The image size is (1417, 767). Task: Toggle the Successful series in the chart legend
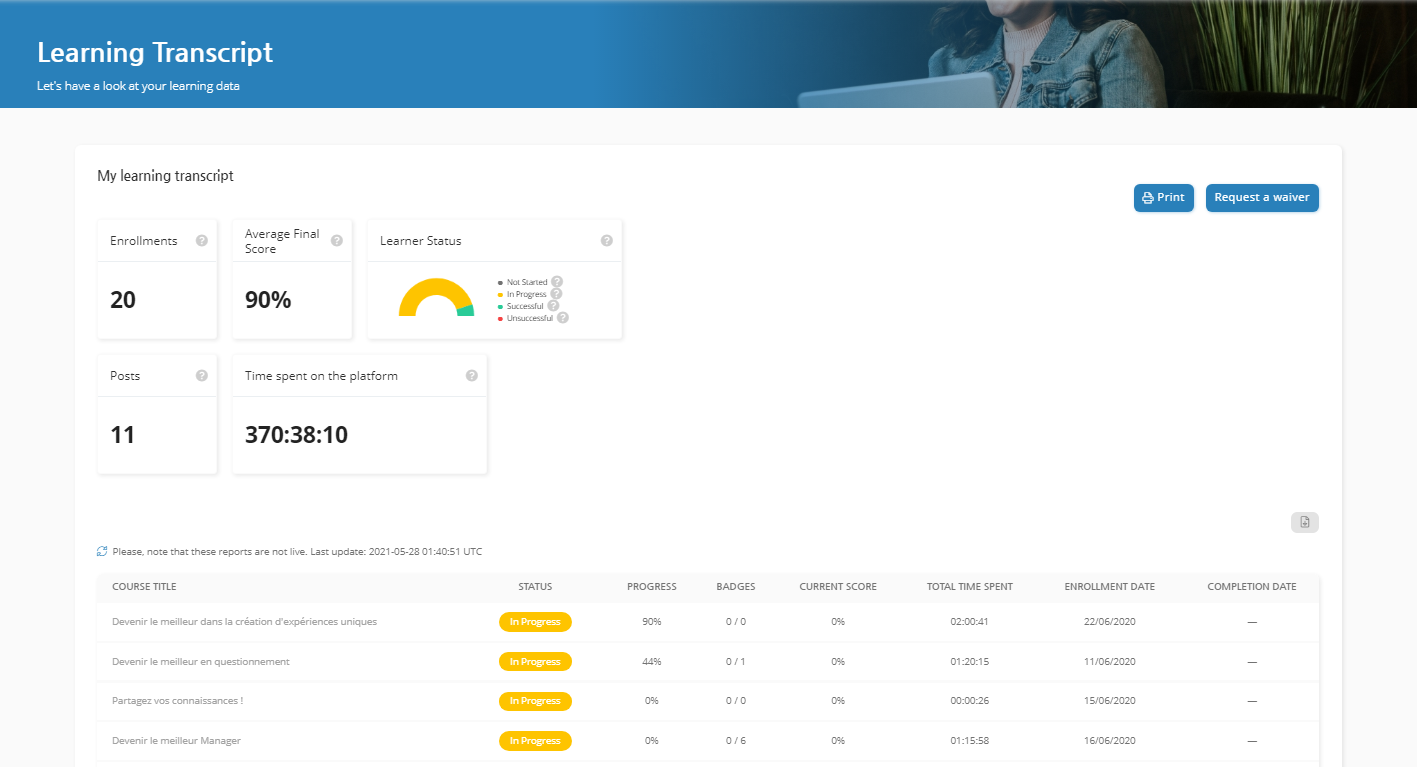coord(524,306)
